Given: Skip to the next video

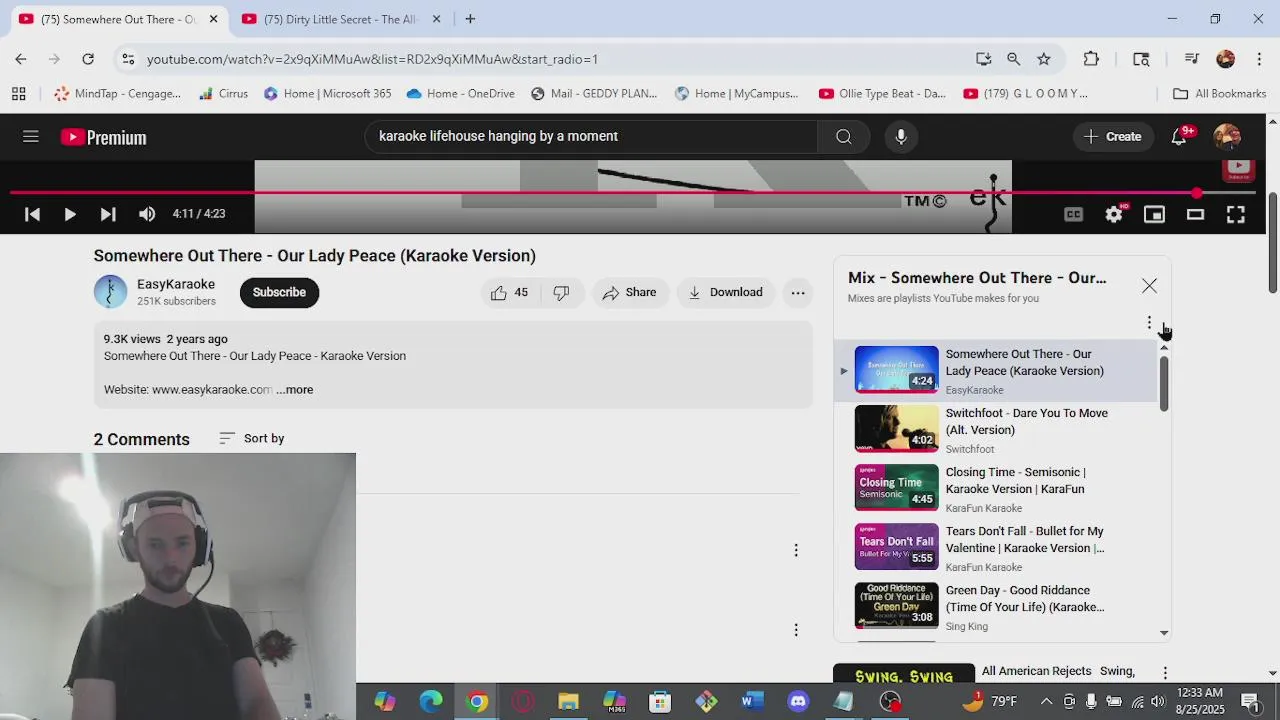Looking at the screenshot, I should click(x=108, y=214).
